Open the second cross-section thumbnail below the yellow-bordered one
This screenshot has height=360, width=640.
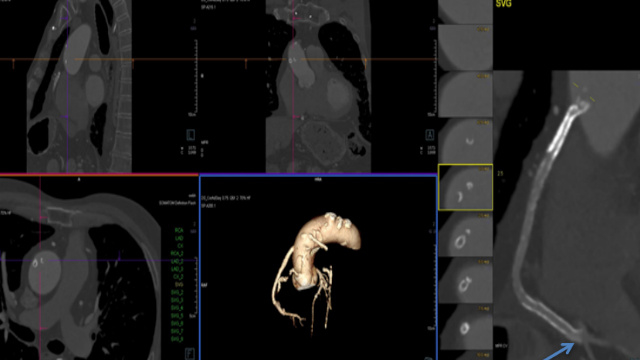pyautogui.click(x=465, y=280)
